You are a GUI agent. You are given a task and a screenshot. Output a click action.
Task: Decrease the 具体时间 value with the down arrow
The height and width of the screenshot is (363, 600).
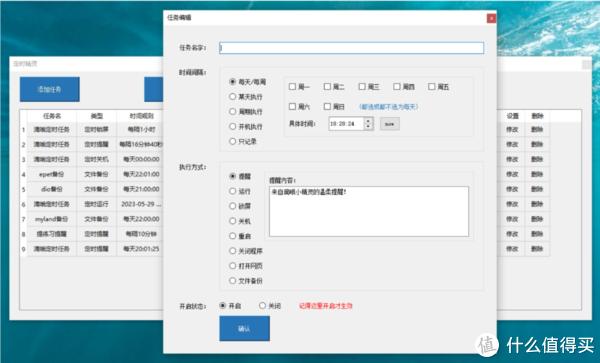(368, 127)
